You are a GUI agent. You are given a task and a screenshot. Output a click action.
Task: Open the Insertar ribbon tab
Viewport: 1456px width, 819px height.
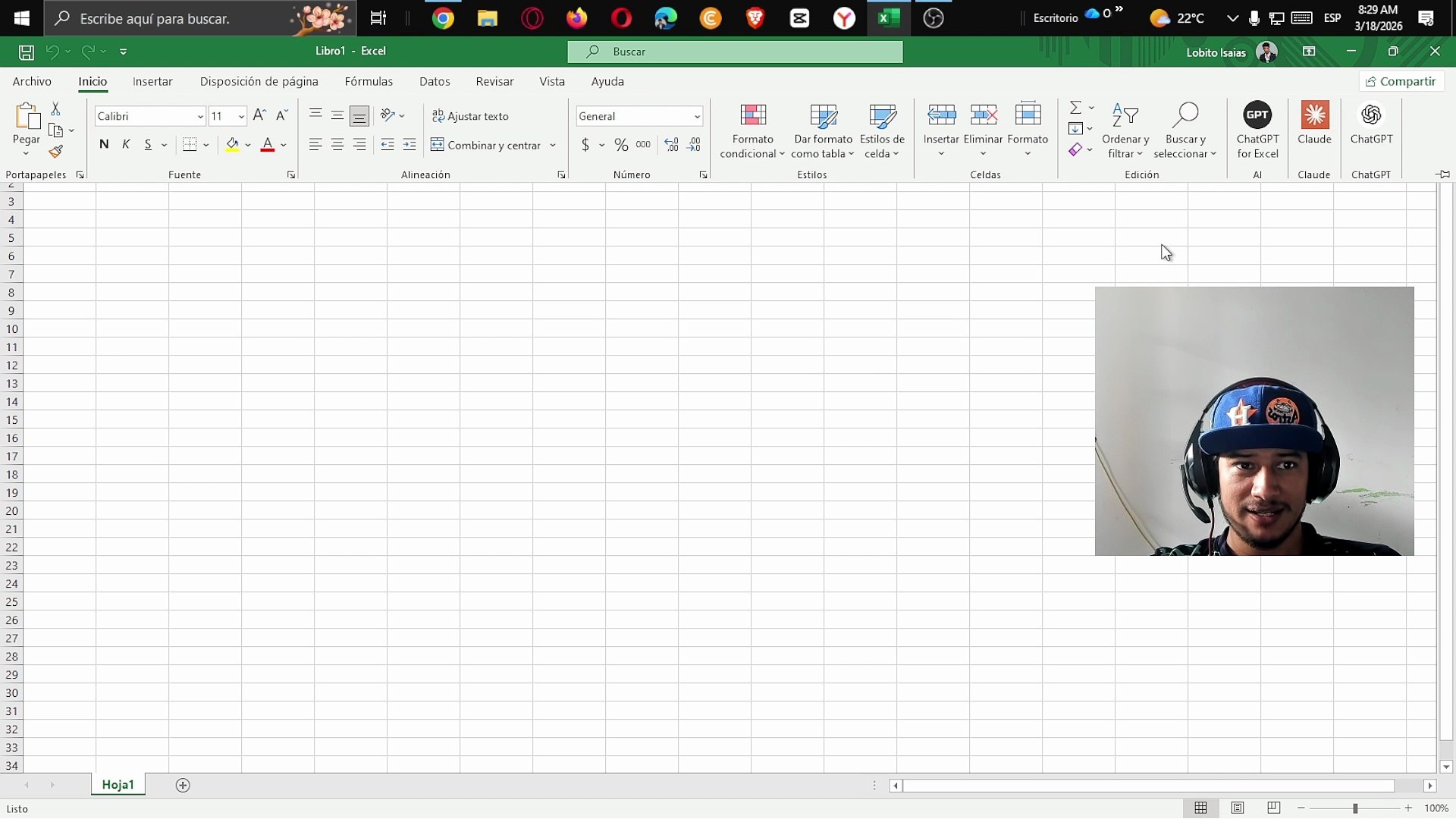(152, 81)
